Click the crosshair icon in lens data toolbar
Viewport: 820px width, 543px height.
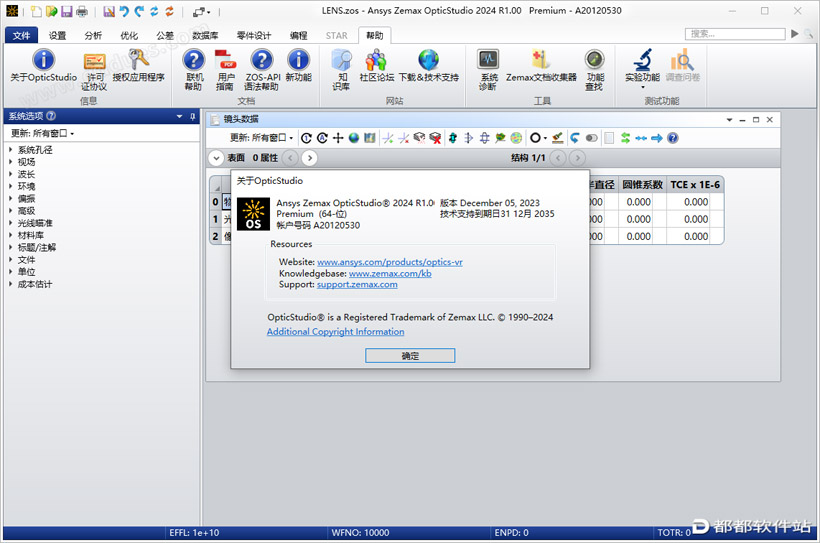(x=338, y=138)
